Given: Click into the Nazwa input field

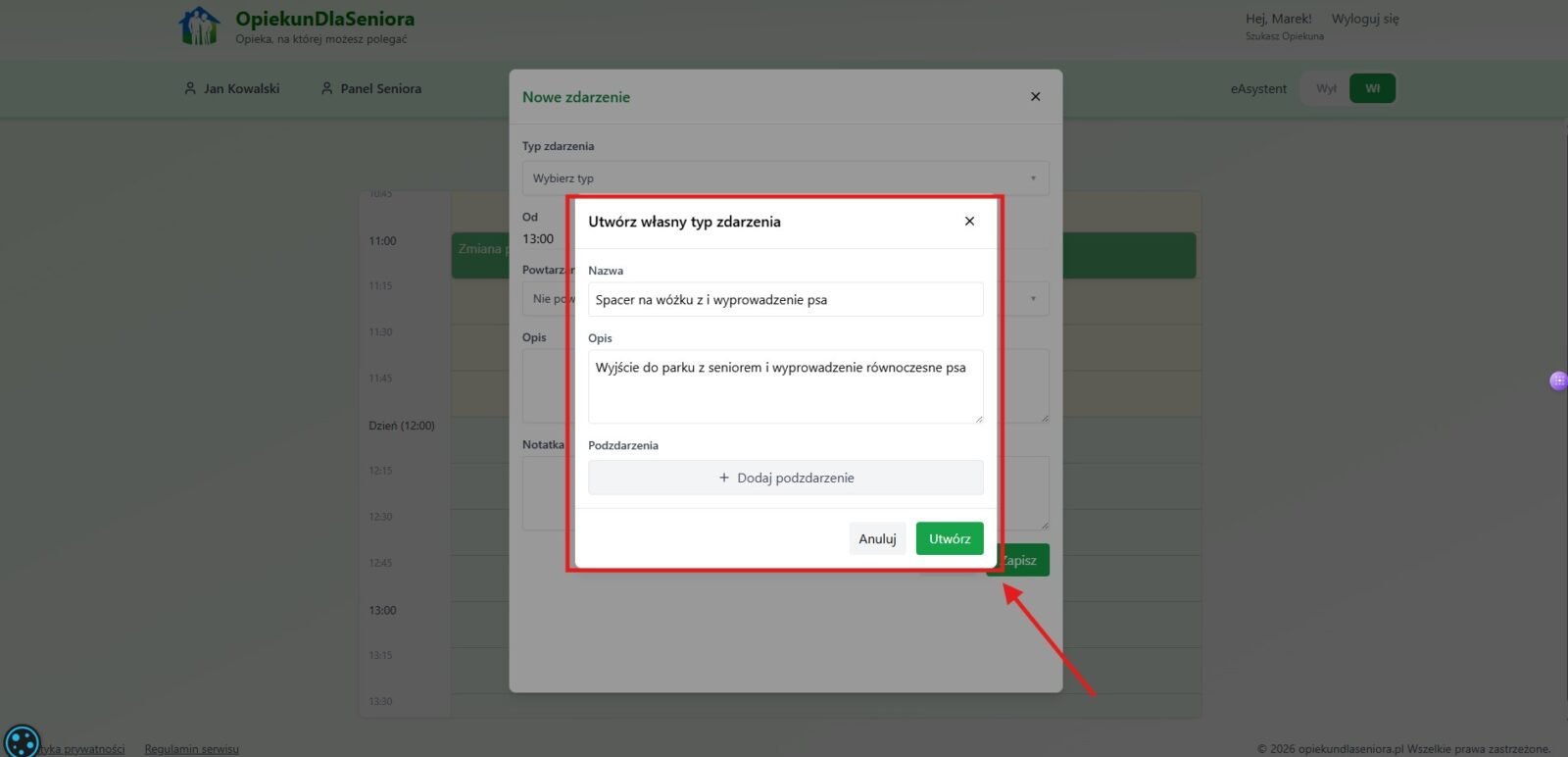Looking at the screenshot, I should coord(785,300).
